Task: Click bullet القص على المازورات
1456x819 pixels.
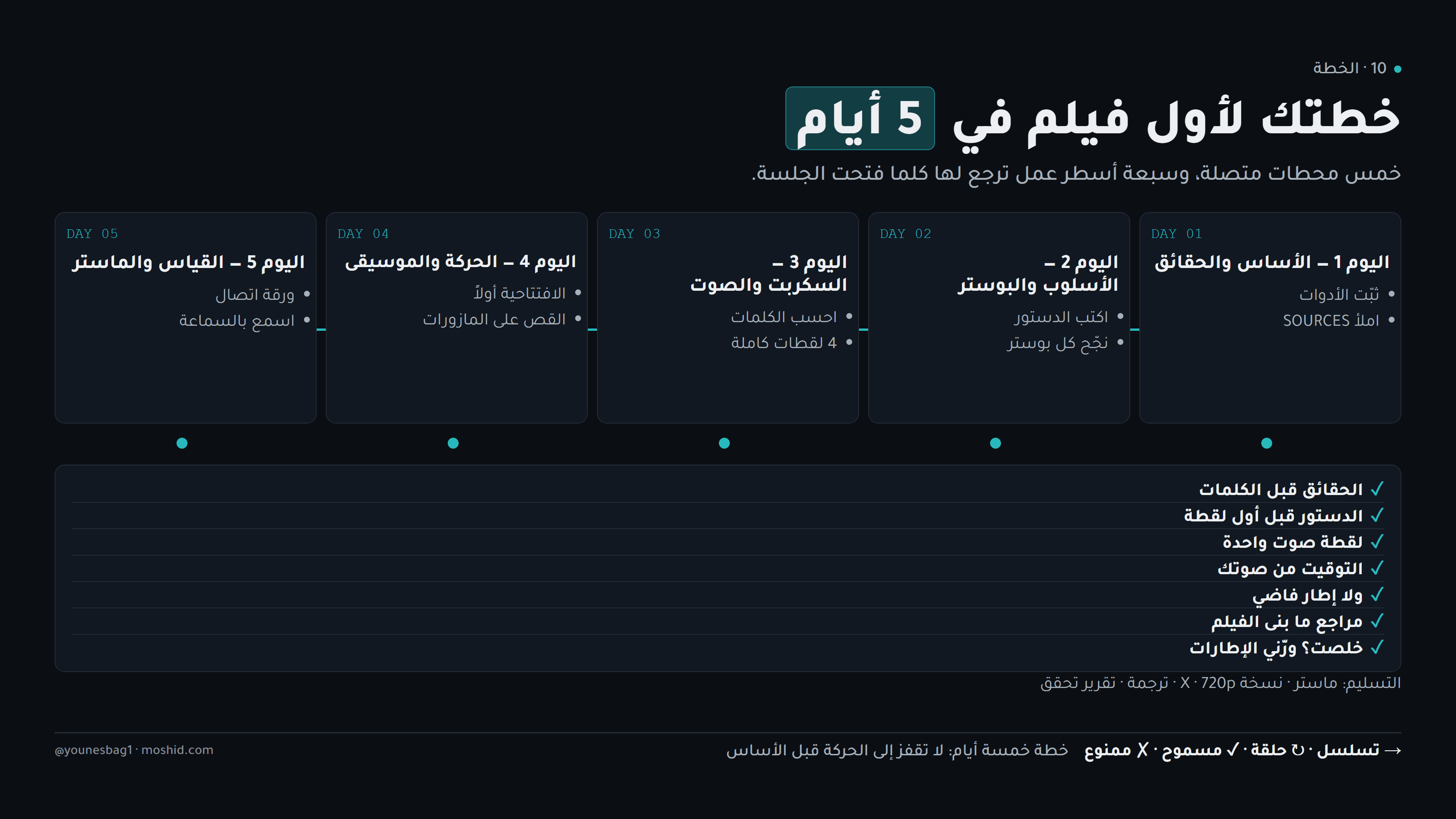Action: click(x=494, y=319)
